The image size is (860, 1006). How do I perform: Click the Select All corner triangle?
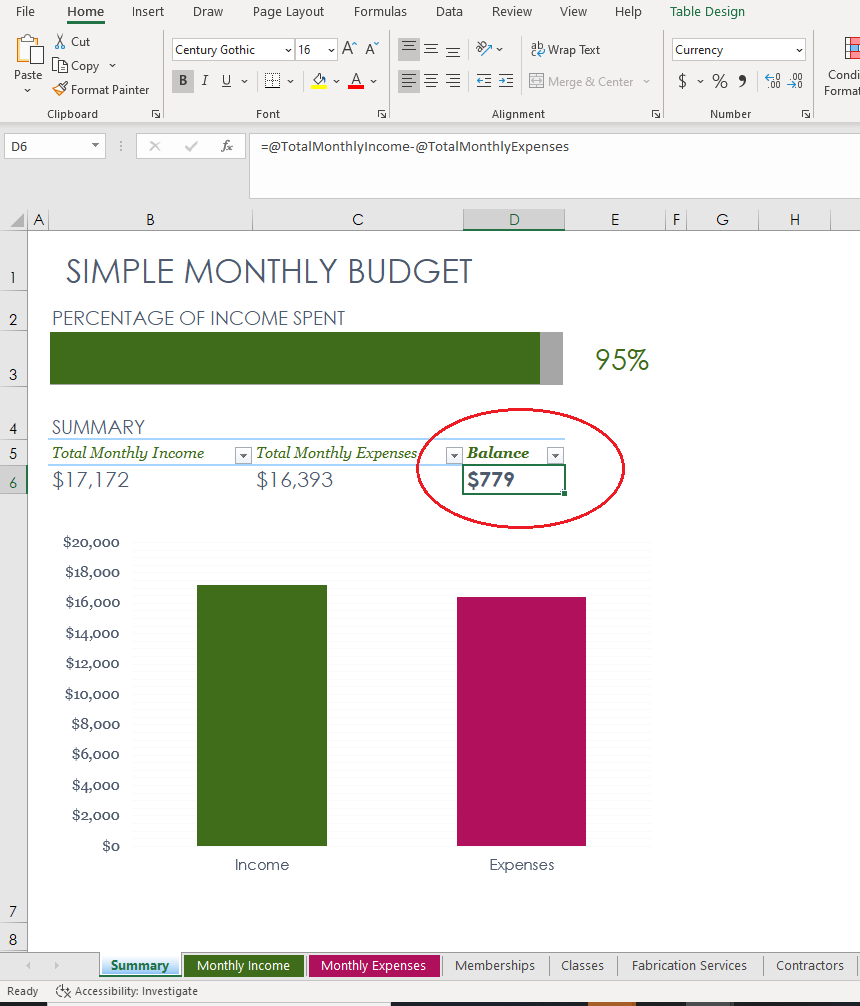pyautogui.click(x=17, y=220)
